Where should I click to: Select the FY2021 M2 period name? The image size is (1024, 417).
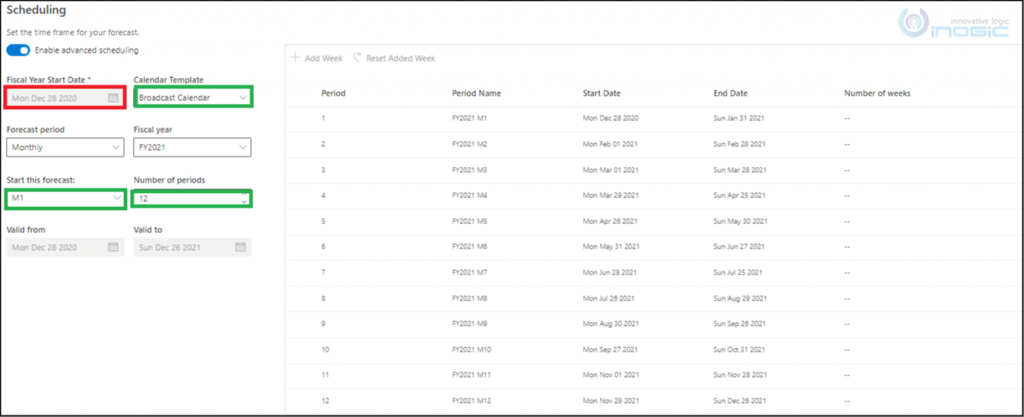click(470, 144)
